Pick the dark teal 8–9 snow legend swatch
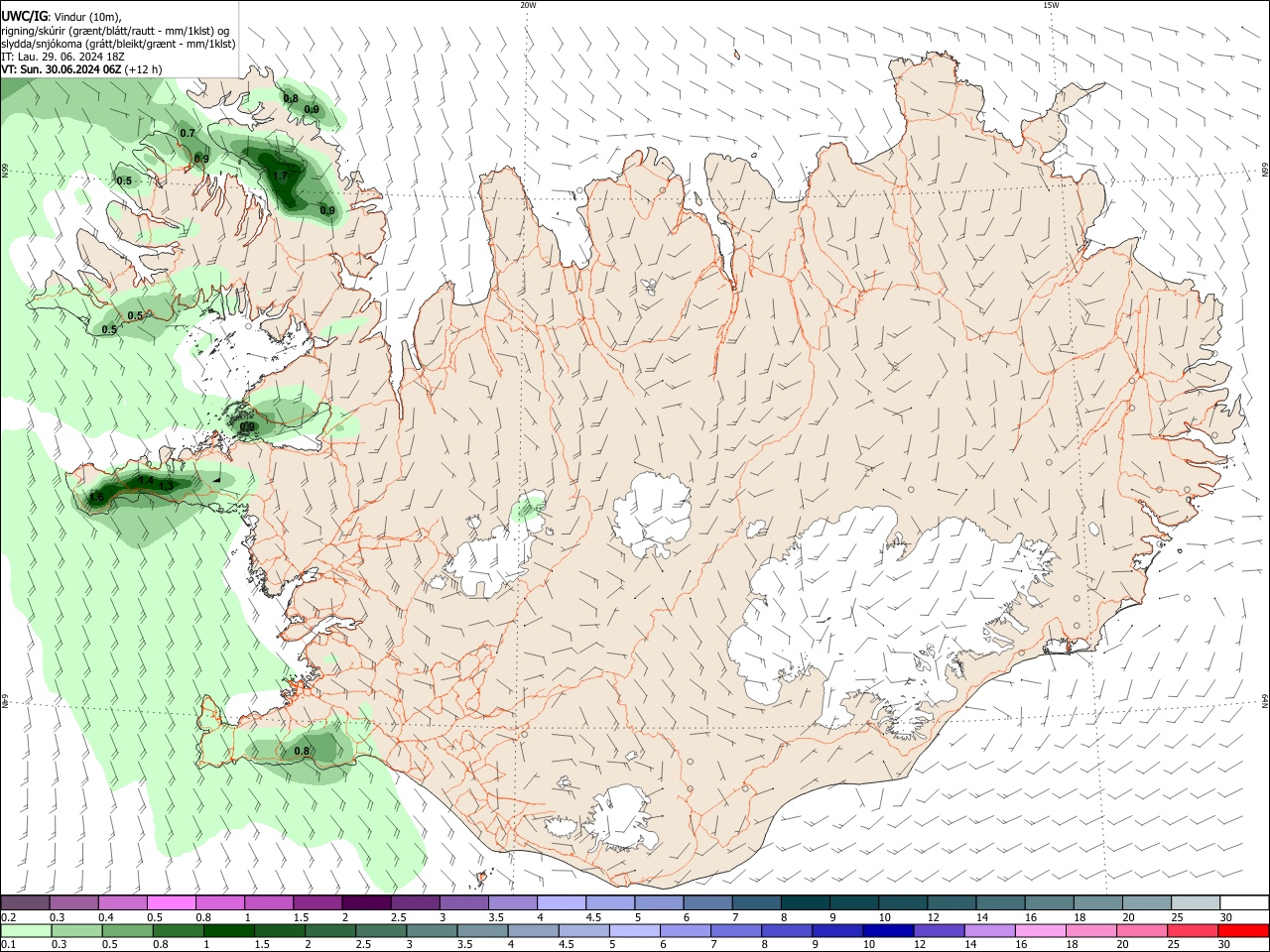 (x=804, y=903)
